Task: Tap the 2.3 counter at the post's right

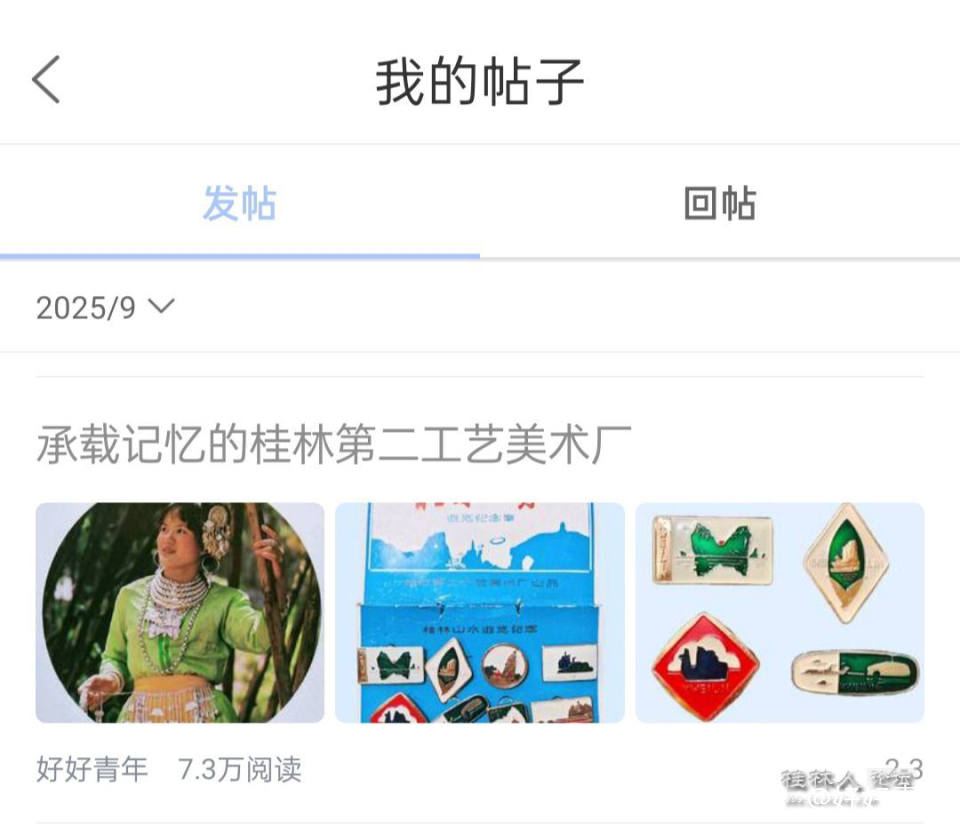Action: [904, 768]
